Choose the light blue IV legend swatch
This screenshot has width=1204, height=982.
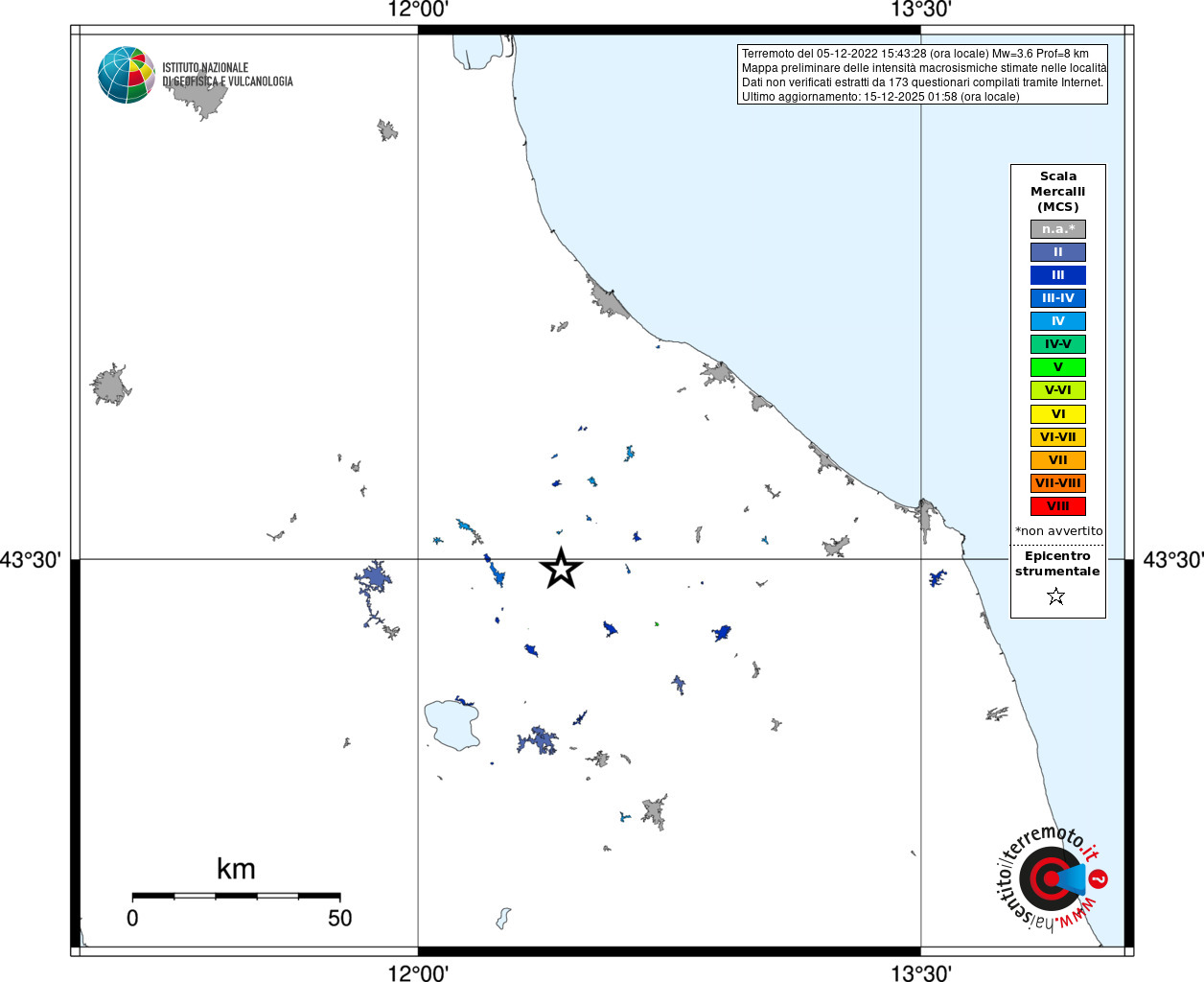pyautogui.click(x=1057, y=321)
